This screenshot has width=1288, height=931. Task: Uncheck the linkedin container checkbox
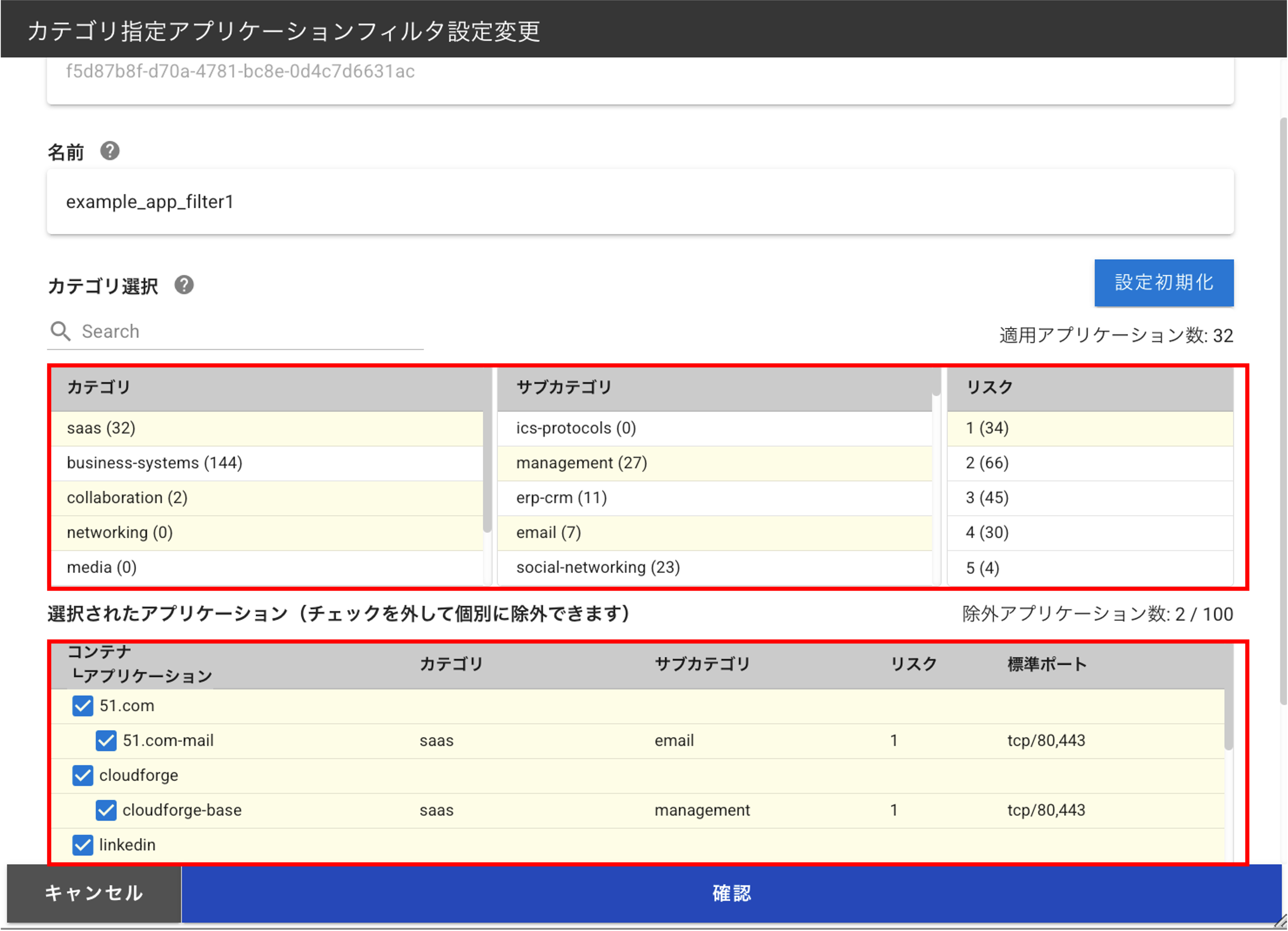(83, 845)
